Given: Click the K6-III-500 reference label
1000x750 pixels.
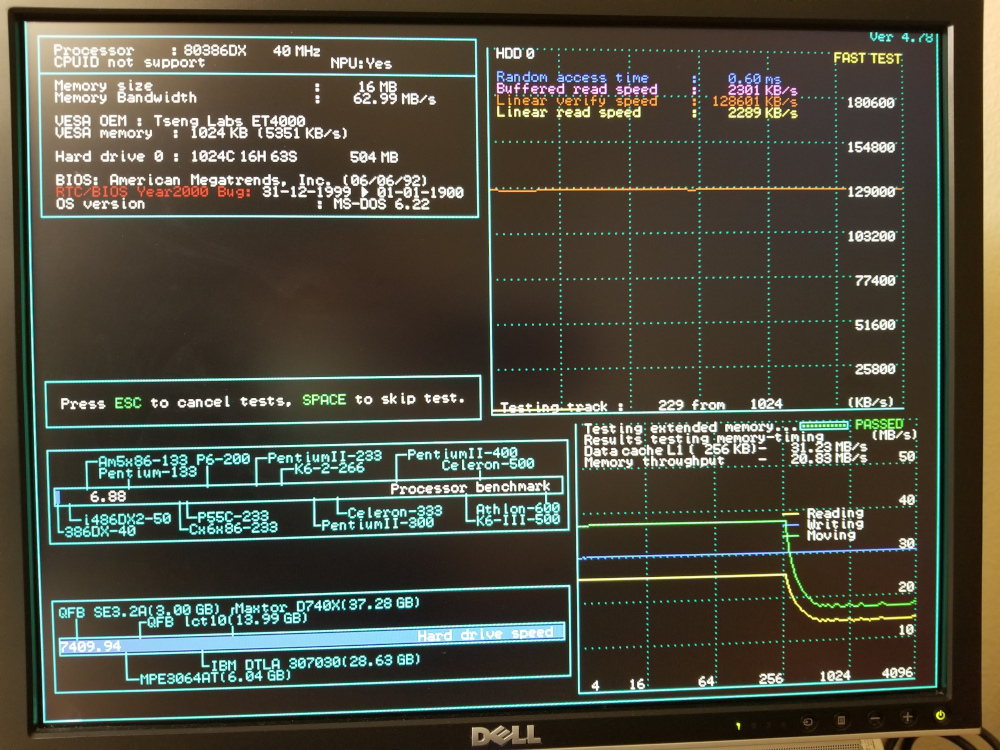Looking at the screenshot, I should [518, 520].
